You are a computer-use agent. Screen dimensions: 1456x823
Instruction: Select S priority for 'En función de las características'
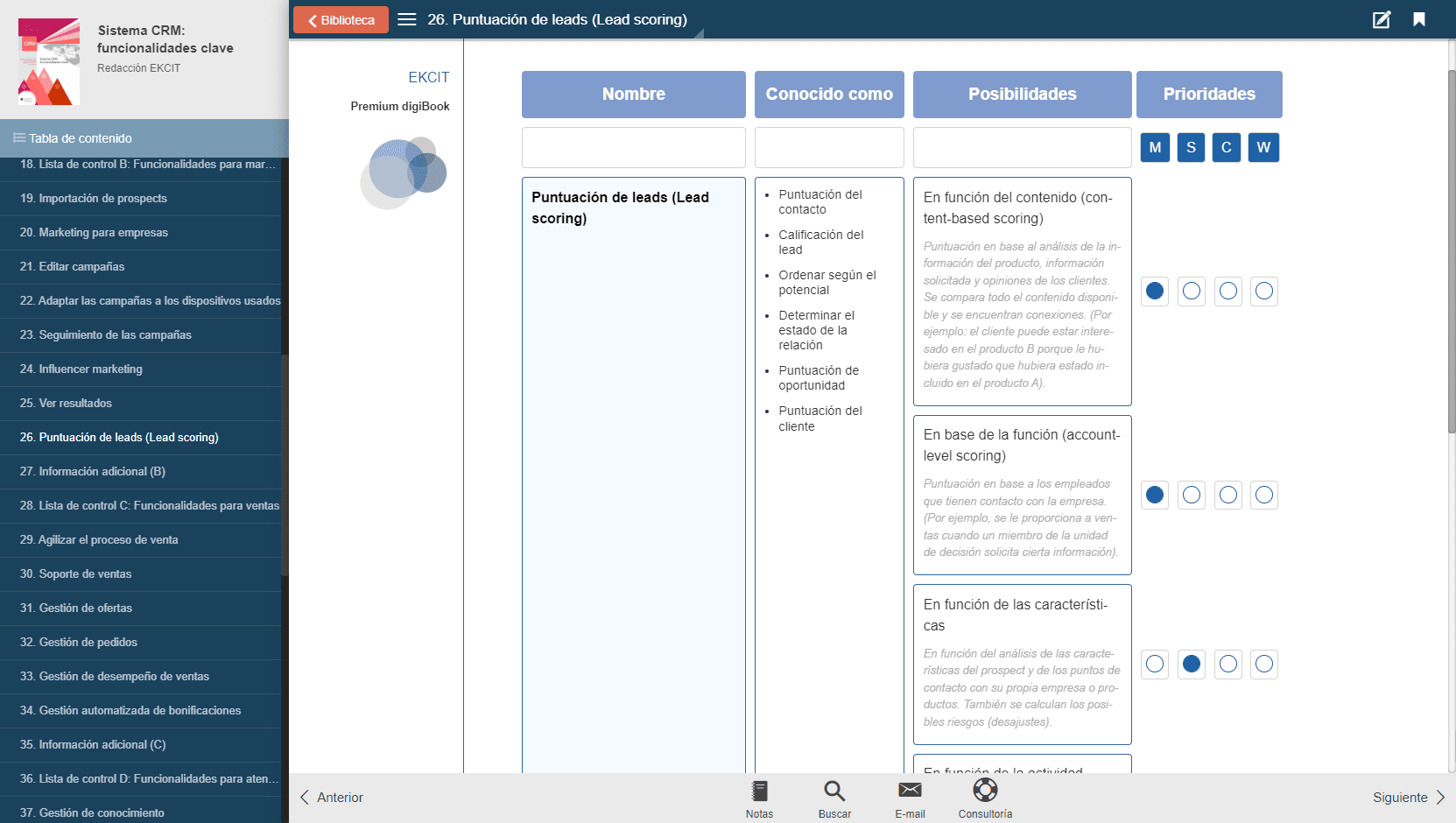1192,664
